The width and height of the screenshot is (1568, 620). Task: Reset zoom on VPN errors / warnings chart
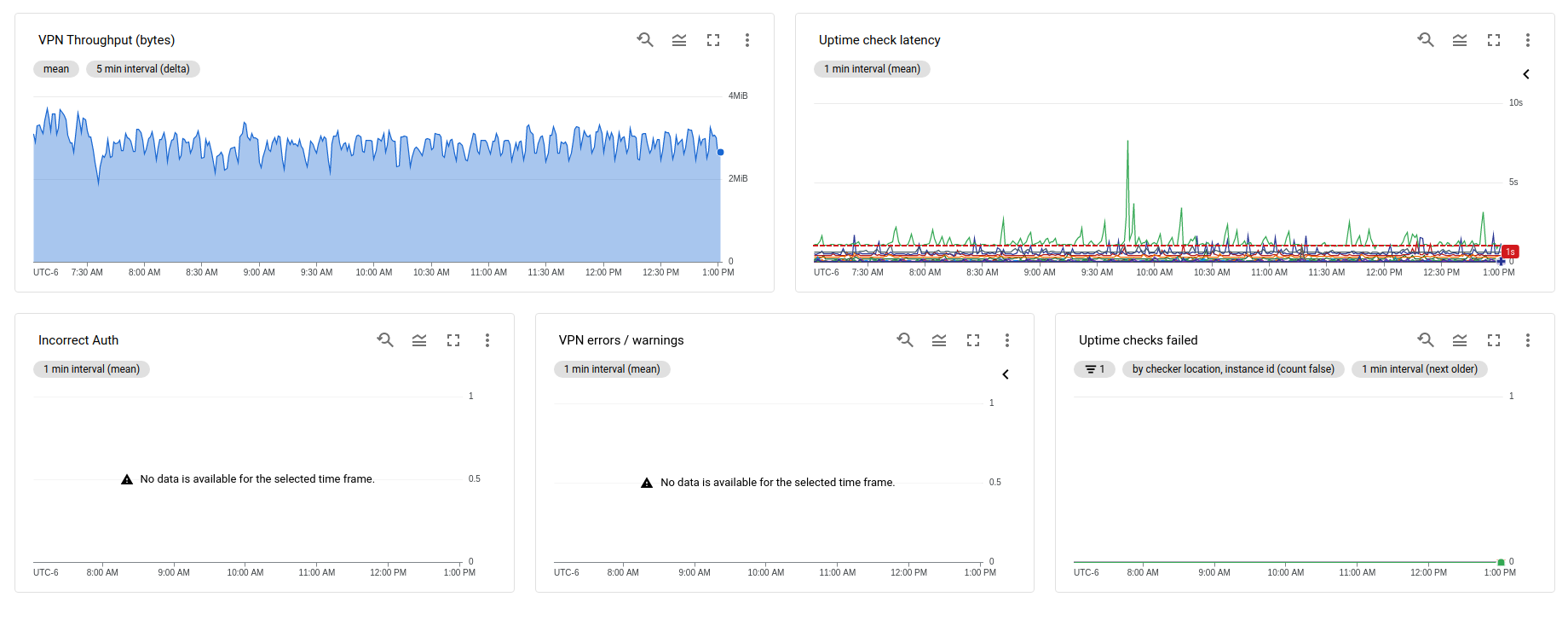tap(905, 340)
